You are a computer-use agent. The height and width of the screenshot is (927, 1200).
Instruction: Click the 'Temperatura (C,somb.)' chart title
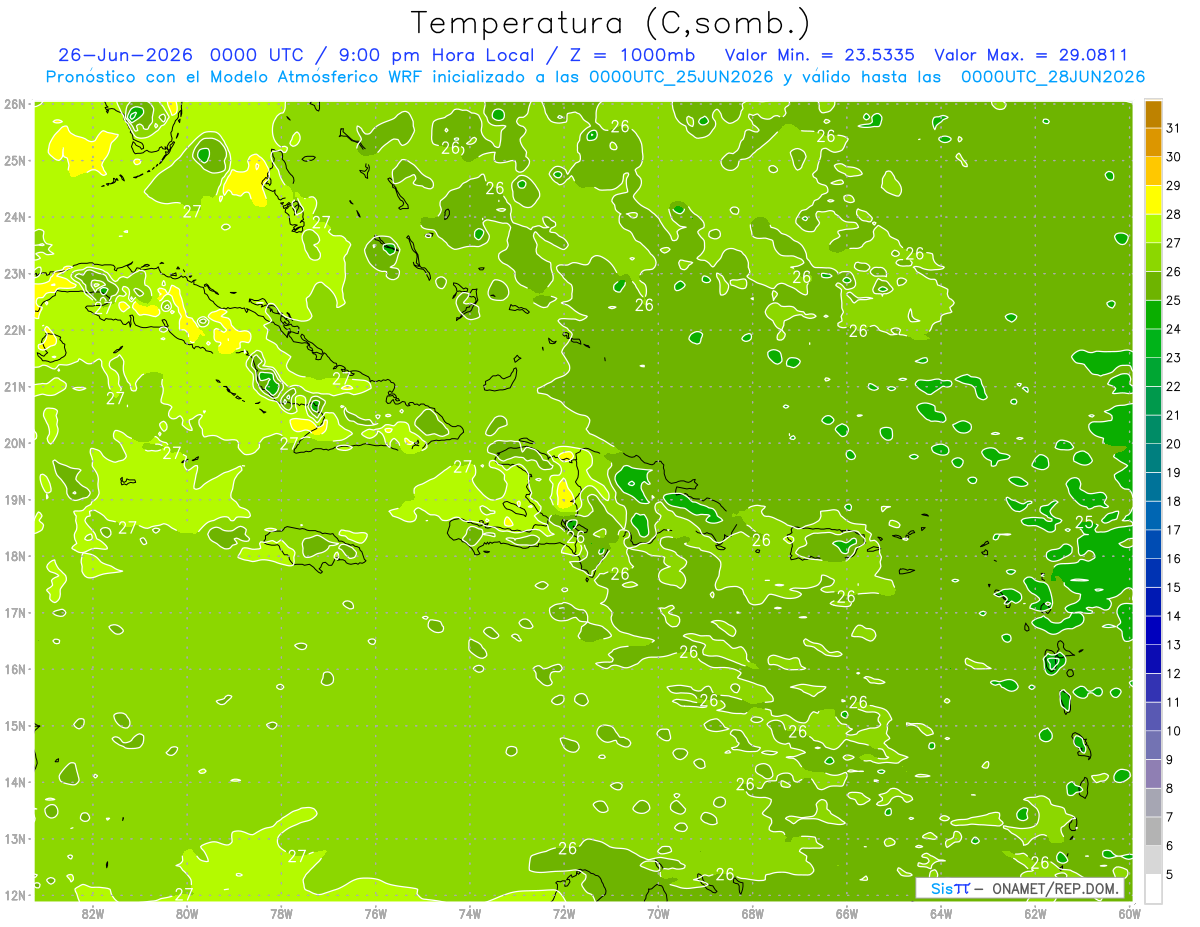(610, 23)
